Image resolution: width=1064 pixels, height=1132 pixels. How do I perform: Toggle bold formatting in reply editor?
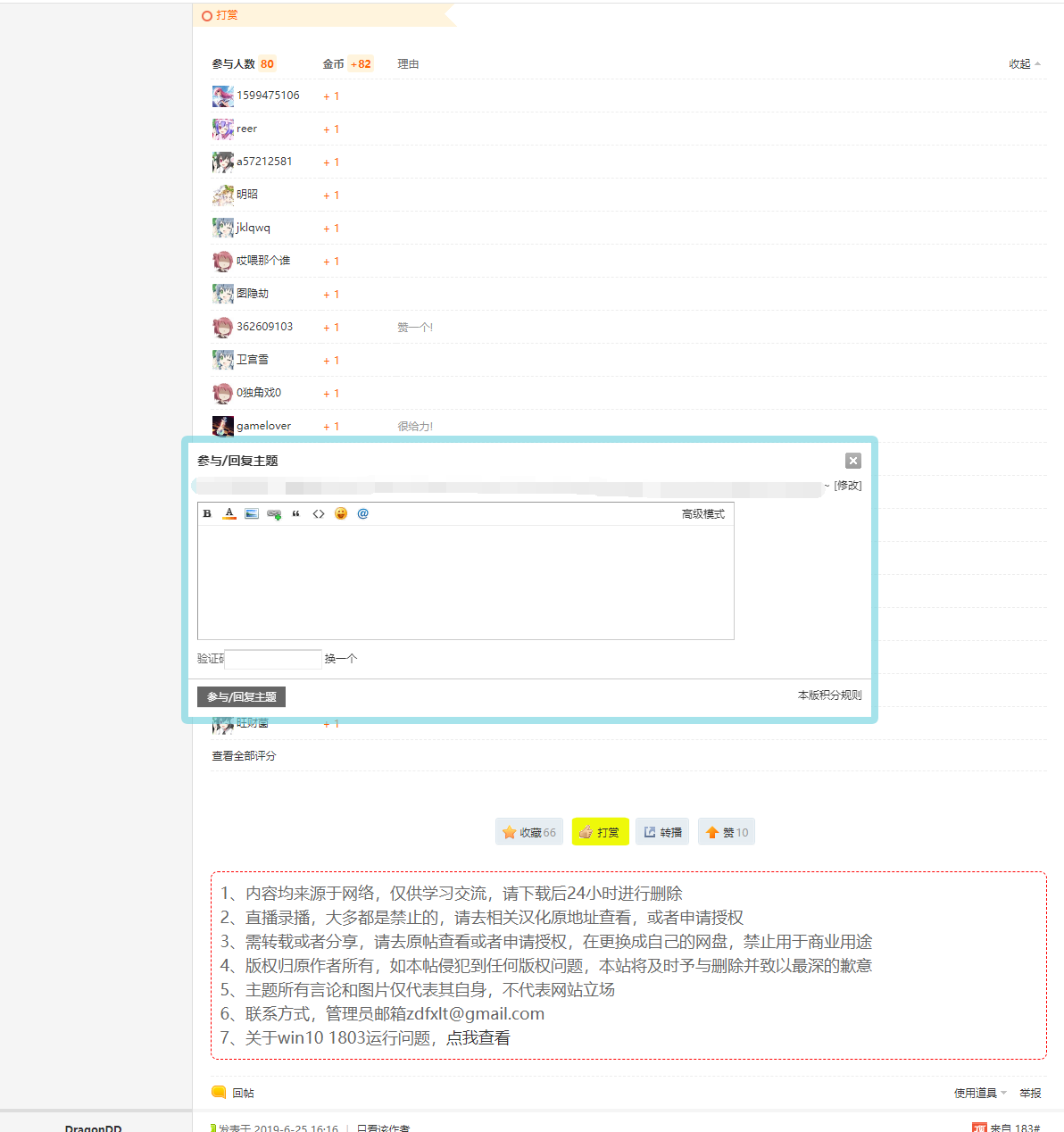pyautogui.click(x=207, y=513)
